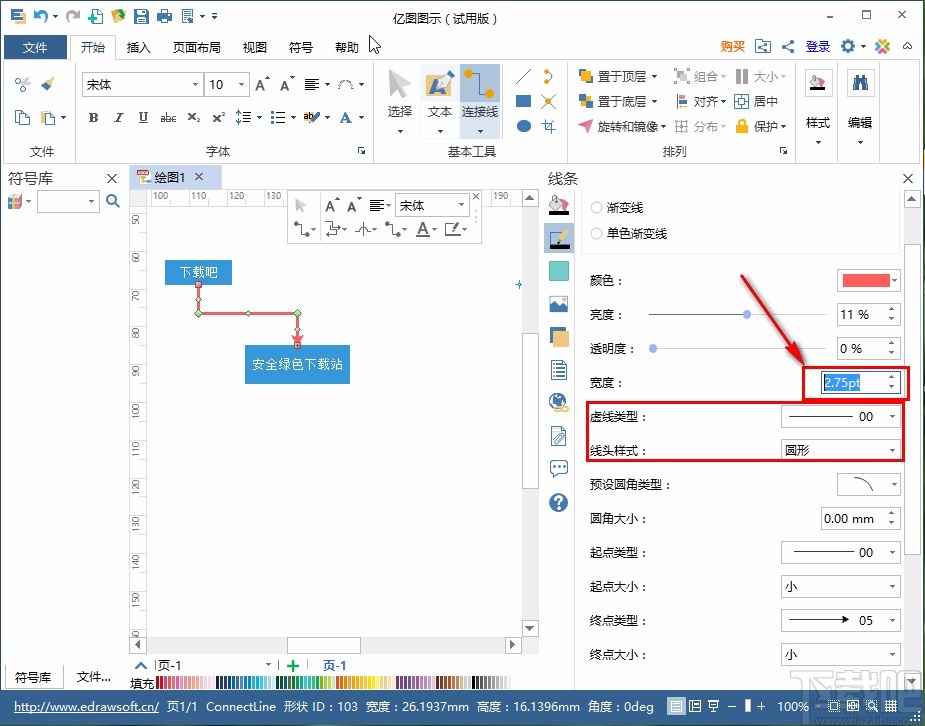Open the Comment bubble panel icon

[558, 469]
